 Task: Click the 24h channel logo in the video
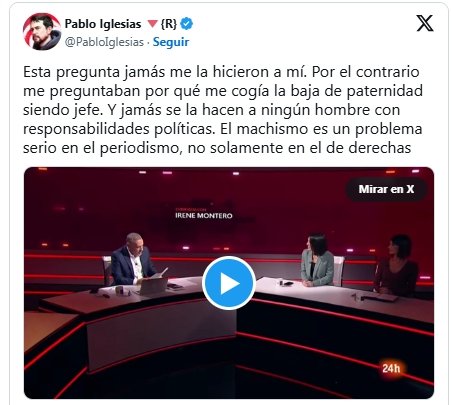[391, 368]
